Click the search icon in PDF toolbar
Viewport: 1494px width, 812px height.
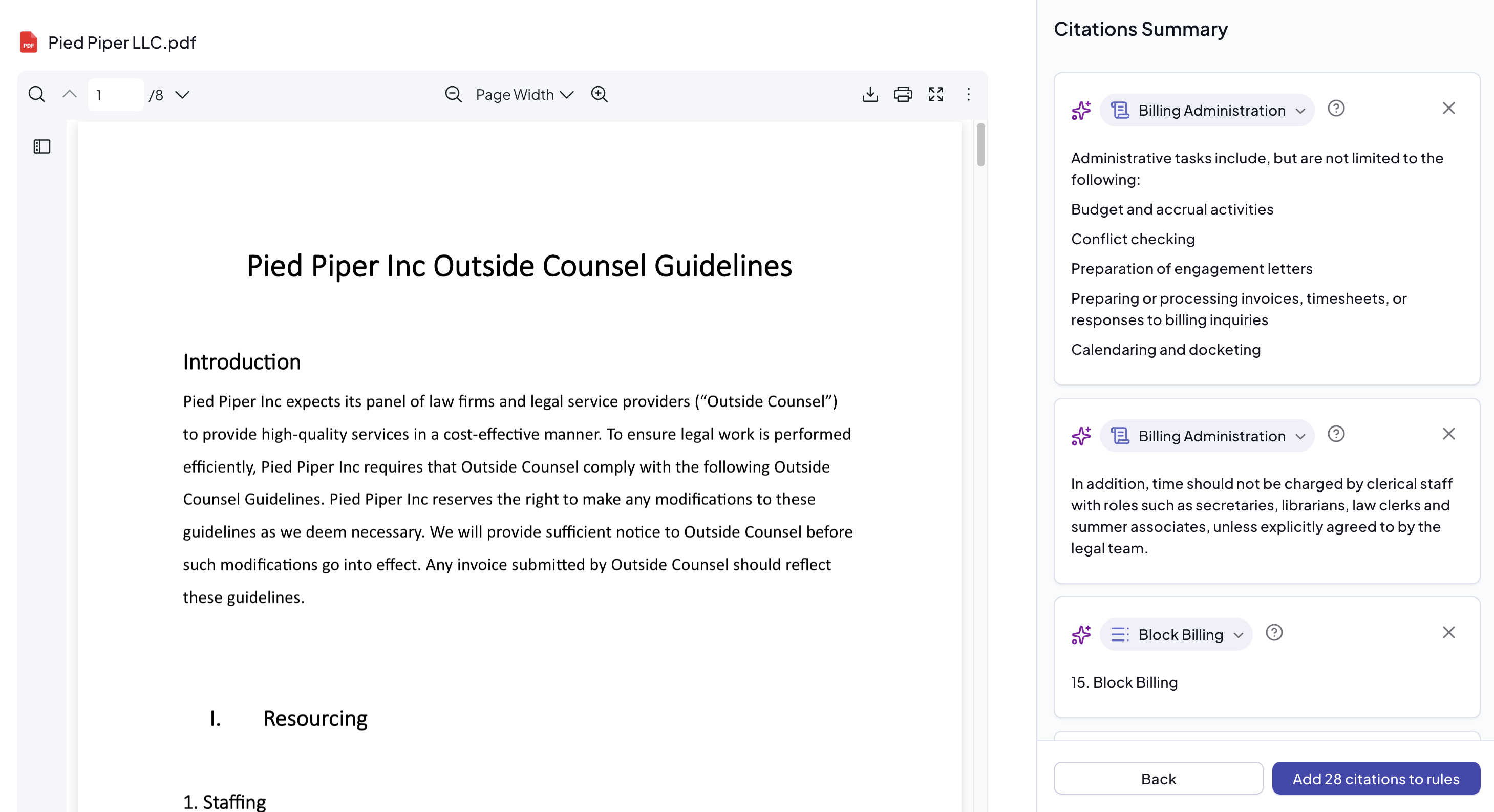pyautogui.click(x=36, y=94)
